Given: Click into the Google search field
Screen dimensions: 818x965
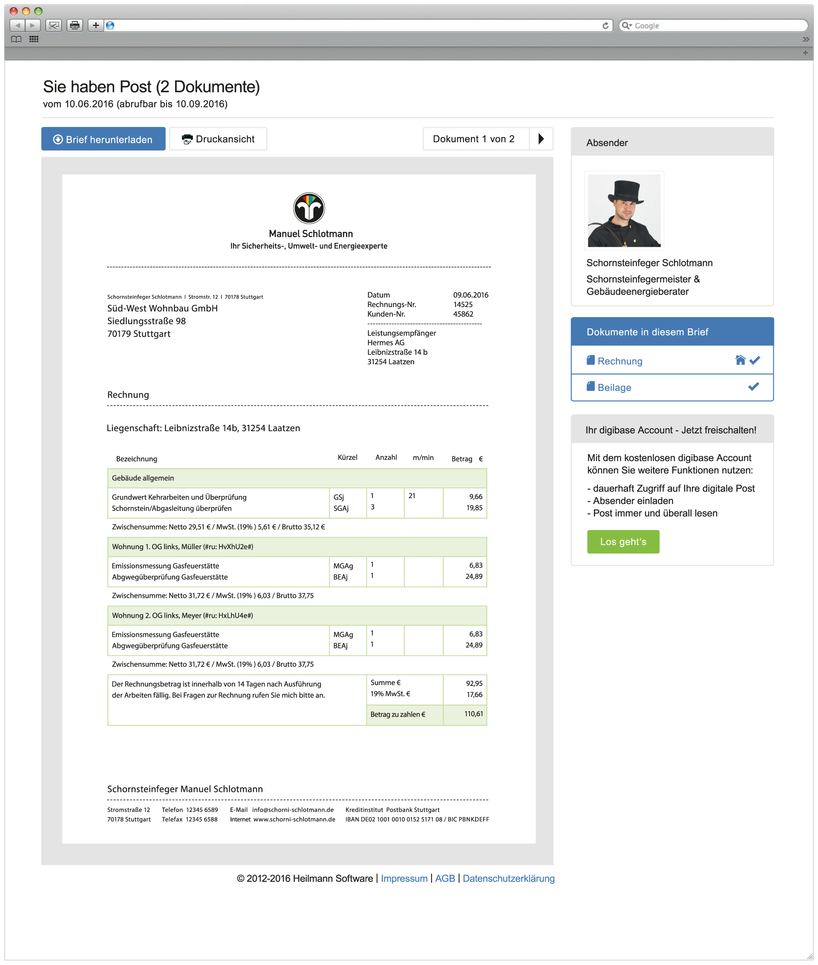Looking at the screenshot, I should (714, 25).
